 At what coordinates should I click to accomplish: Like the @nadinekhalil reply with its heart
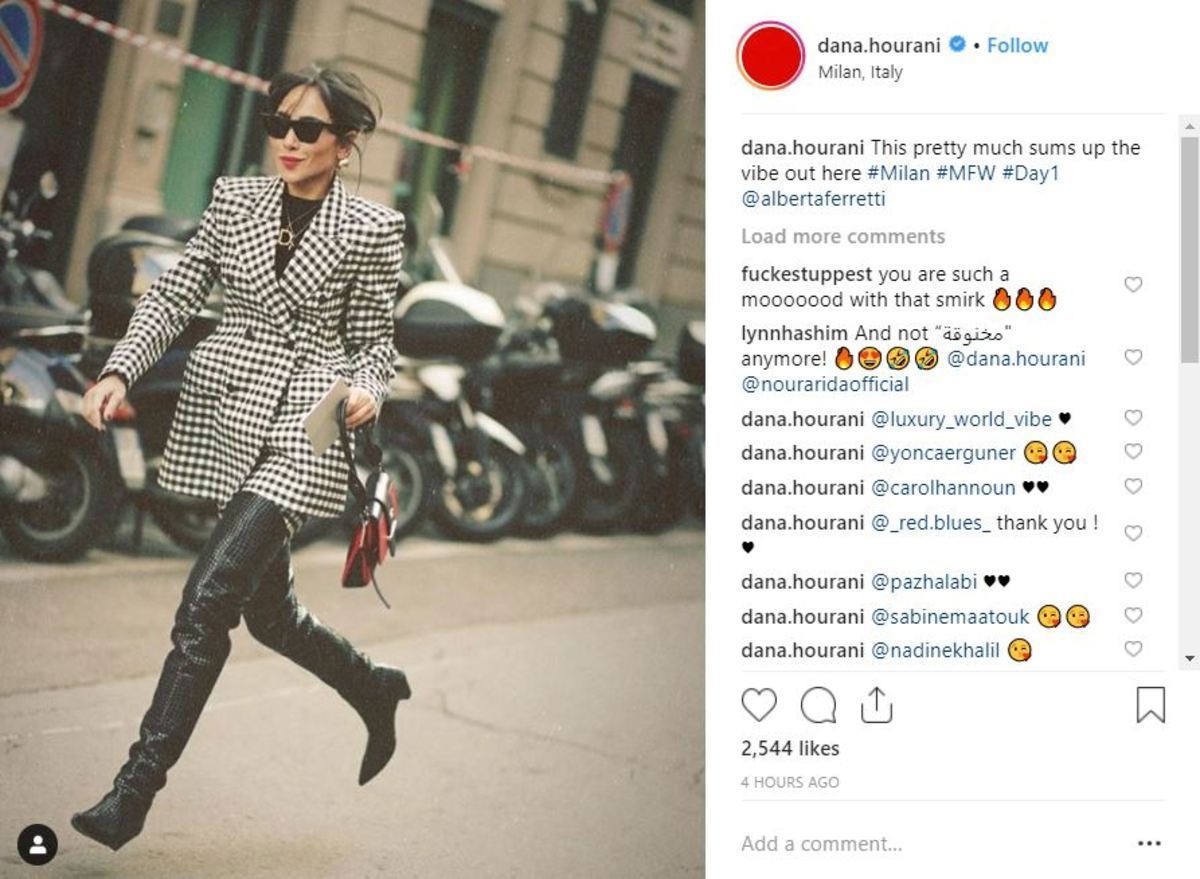(x=1133, y=650)
